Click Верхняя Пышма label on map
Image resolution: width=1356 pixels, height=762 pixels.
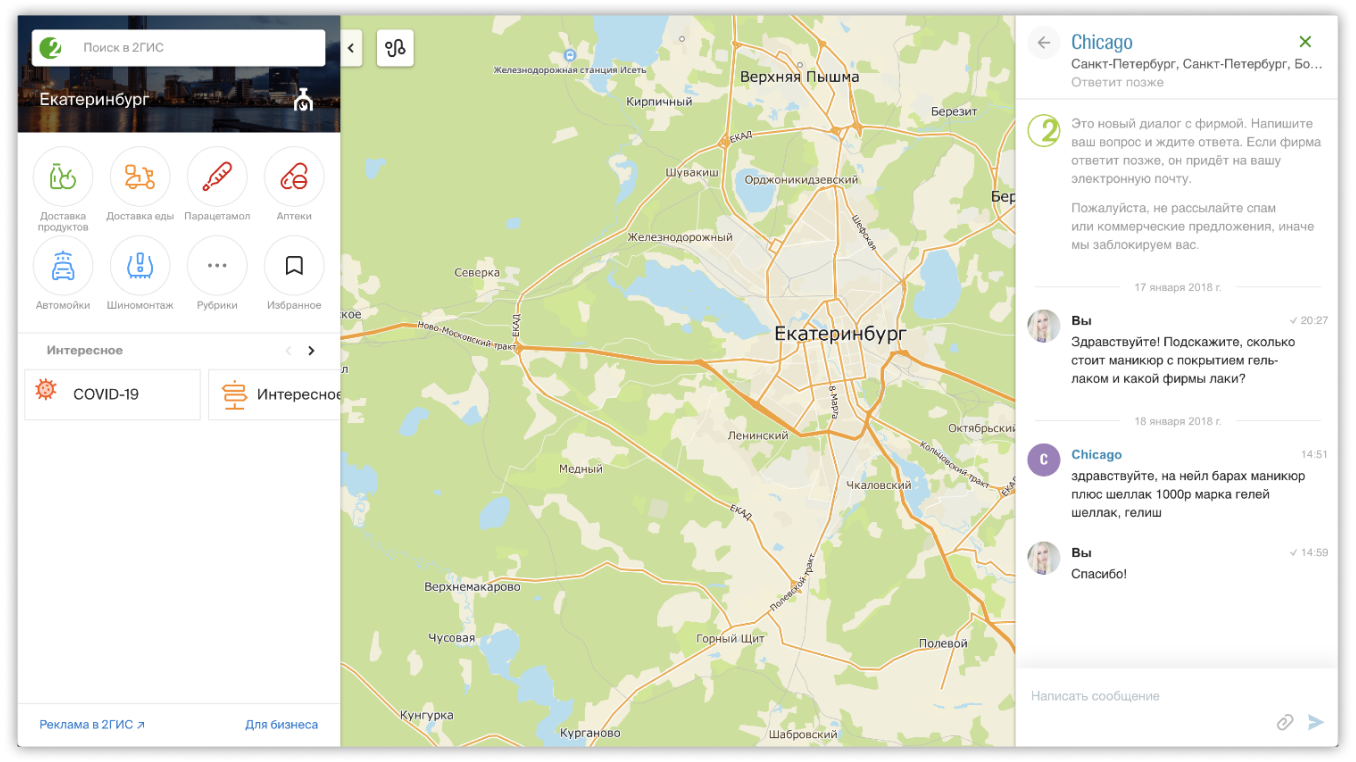[x=799, y=77]
